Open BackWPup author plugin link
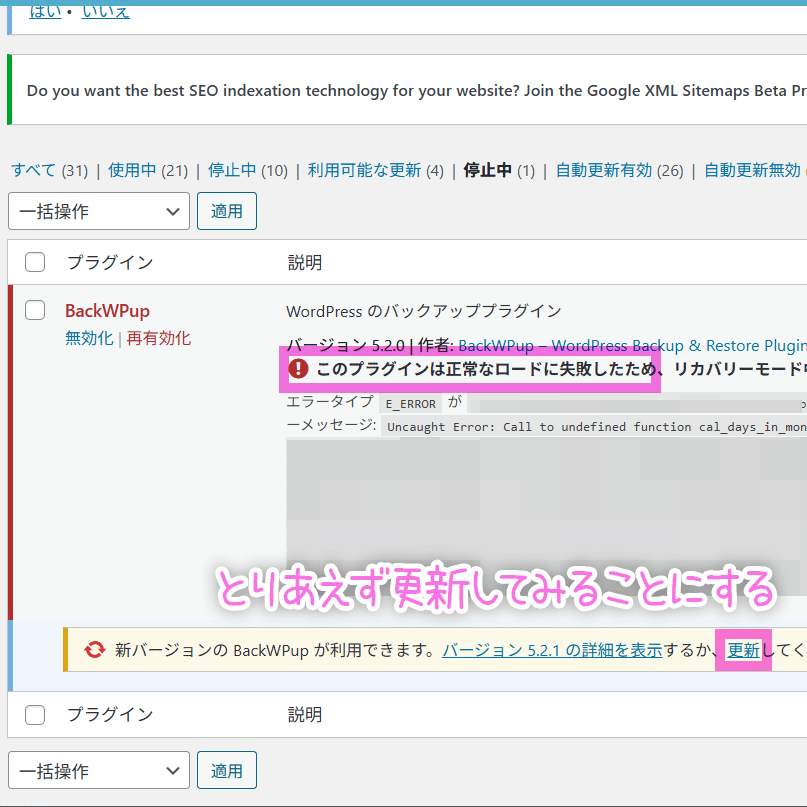 tap(633, 345)
